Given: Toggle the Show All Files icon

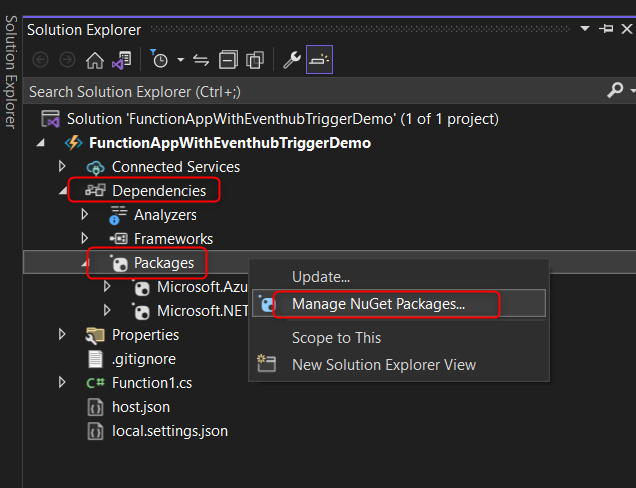Looking at the screenshot, I should (254, 60).
